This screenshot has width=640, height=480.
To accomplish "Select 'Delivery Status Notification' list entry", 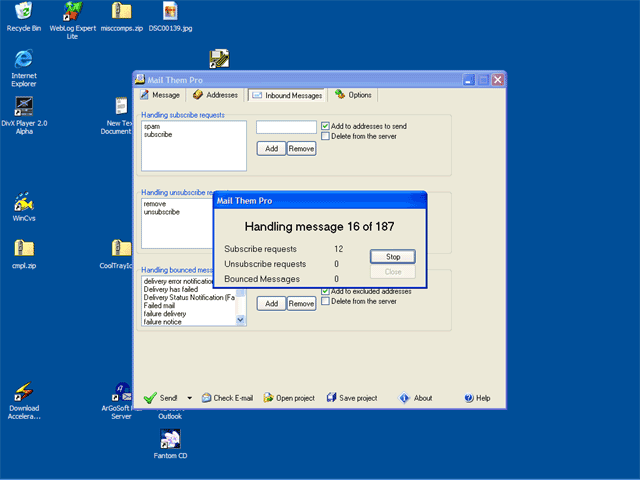I will point(189,297).
